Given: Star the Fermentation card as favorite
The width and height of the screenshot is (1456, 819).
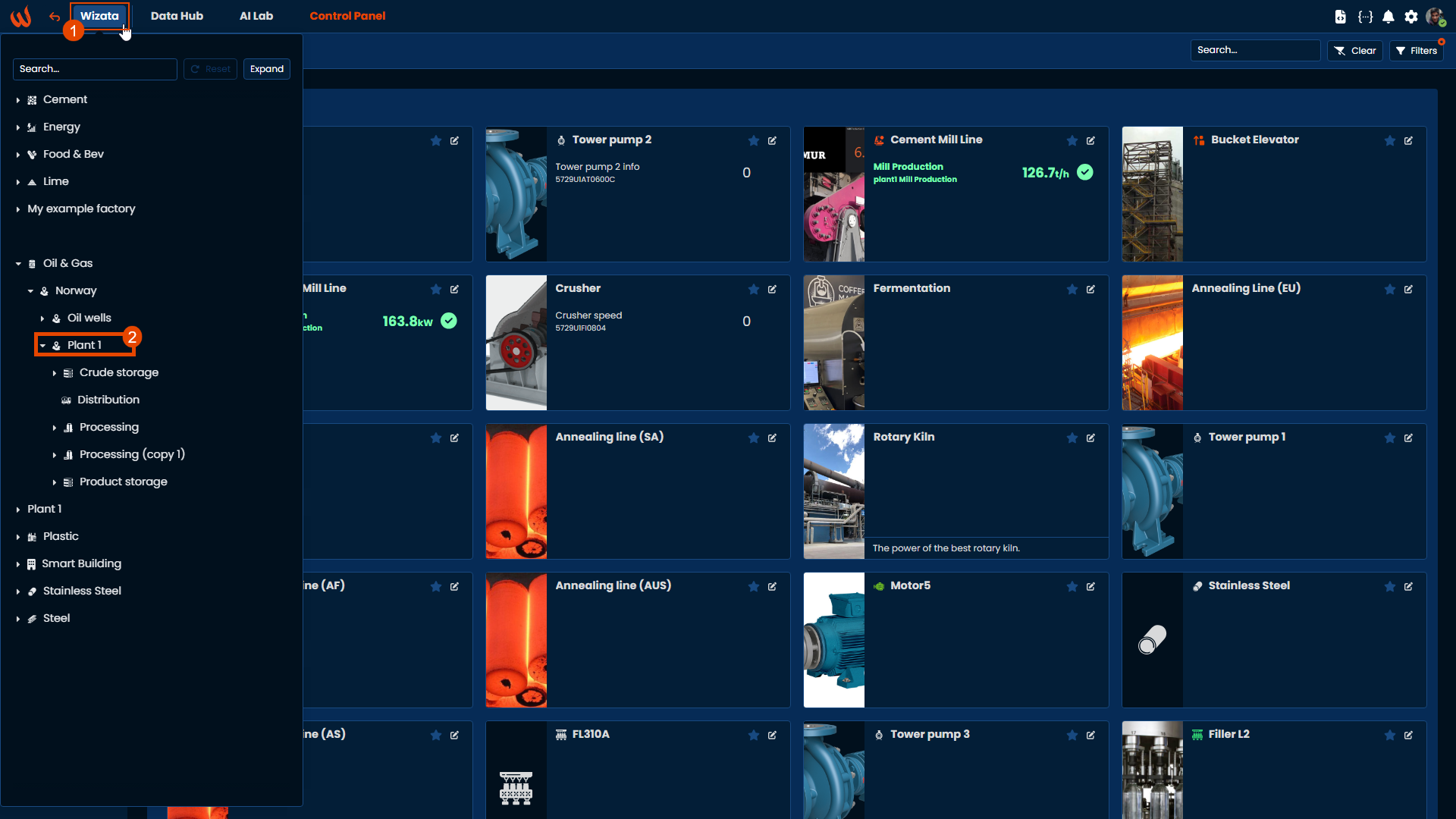Looking at the screenshot, I should tap(1072, 290).
